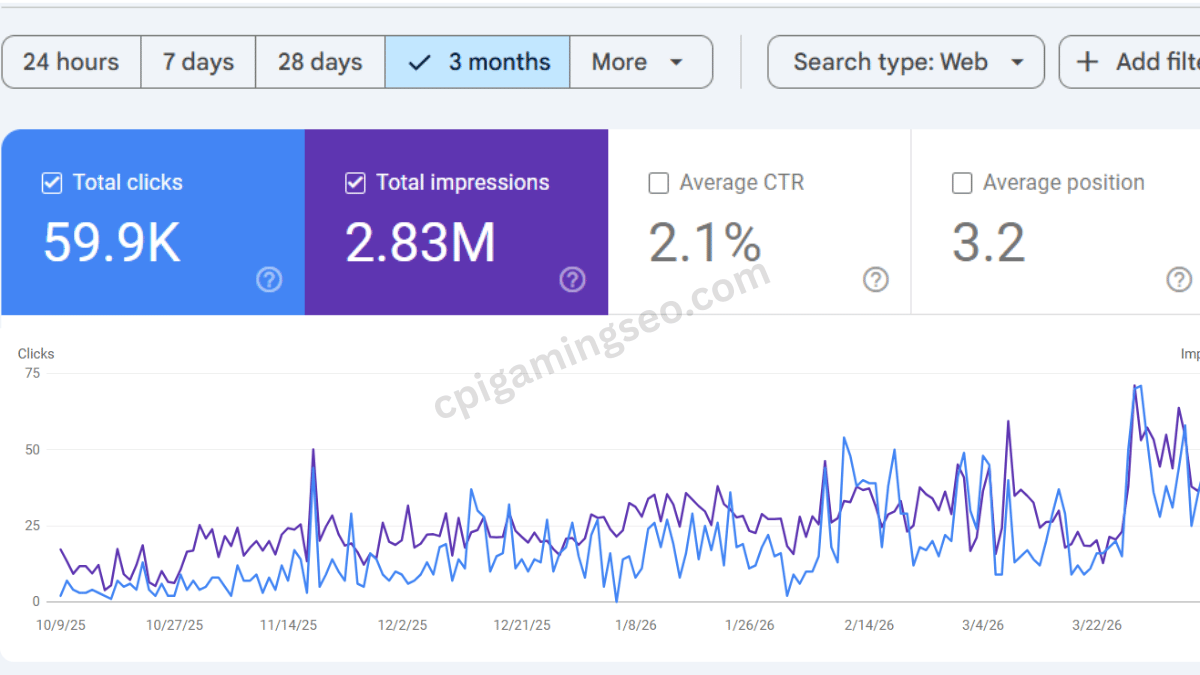Click the chart spike near 11/14/25
The image size is (1200, 675).
pos(313,450)
